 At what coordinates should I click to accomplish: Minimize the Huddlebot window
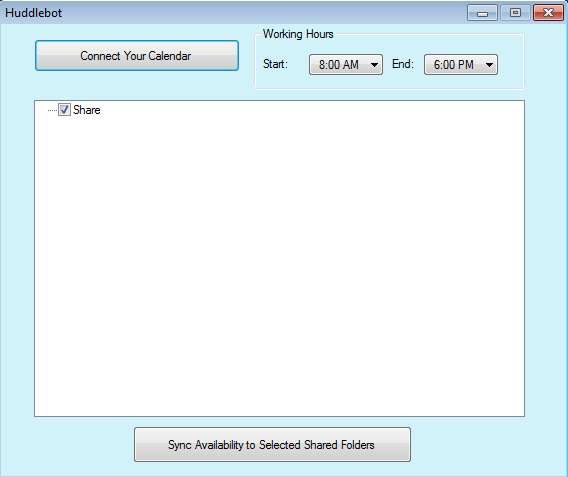(x=482, y=13)
